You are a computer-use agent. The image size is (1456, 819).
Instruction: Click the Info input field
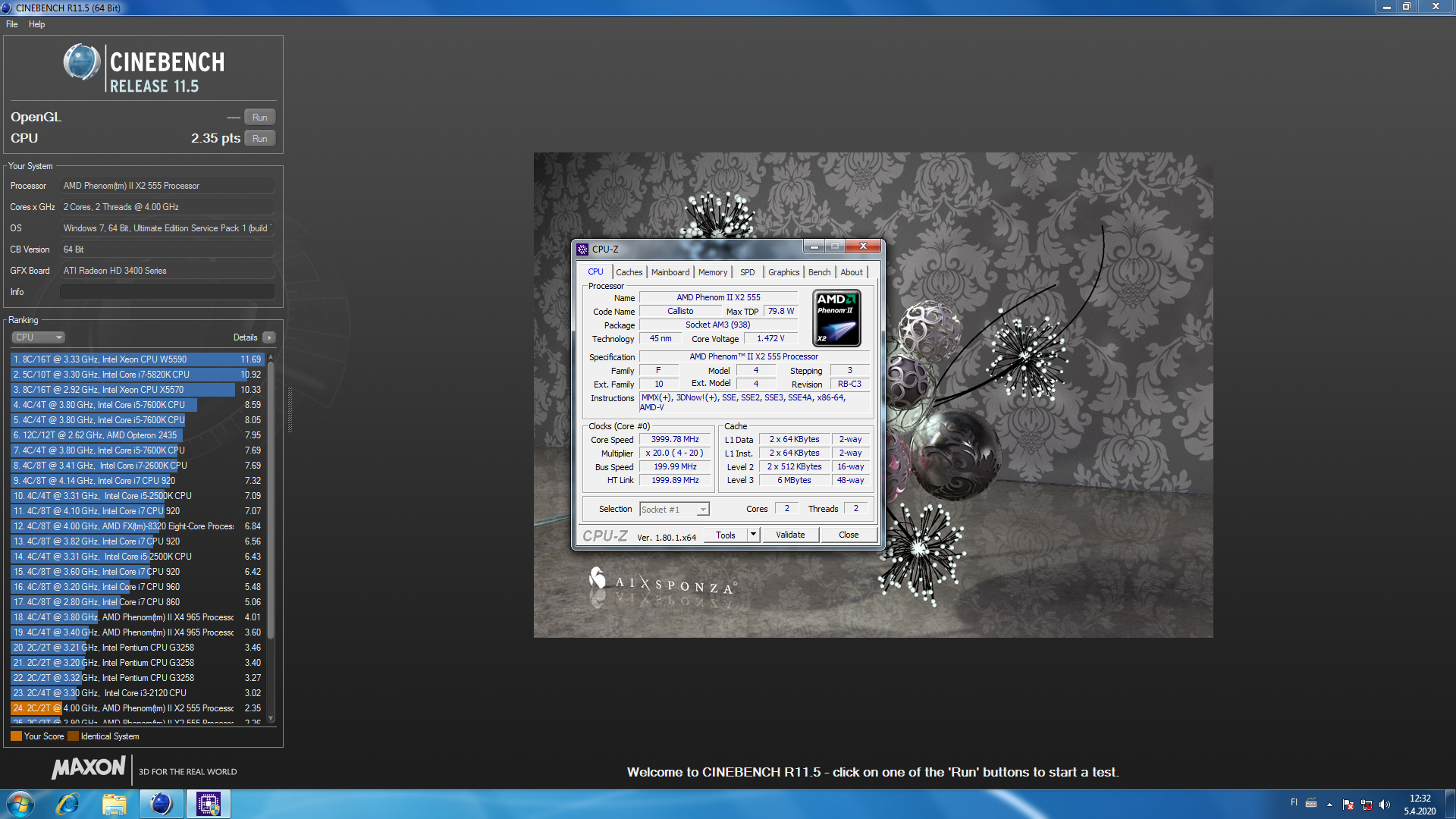(x=168, y=292)
